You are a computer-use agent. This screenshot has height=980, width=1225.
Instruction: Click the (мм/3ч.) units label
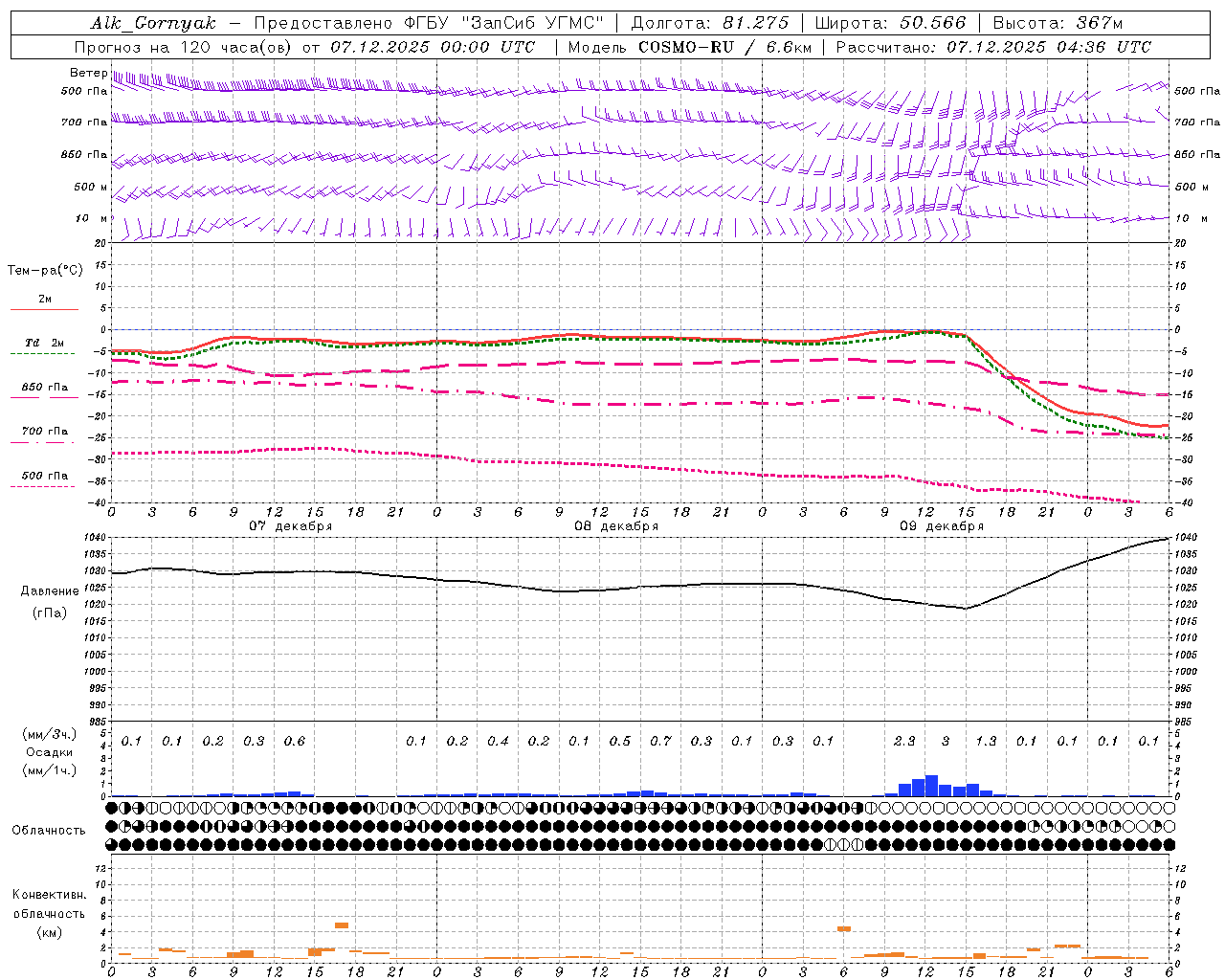[x=50, y=734]
